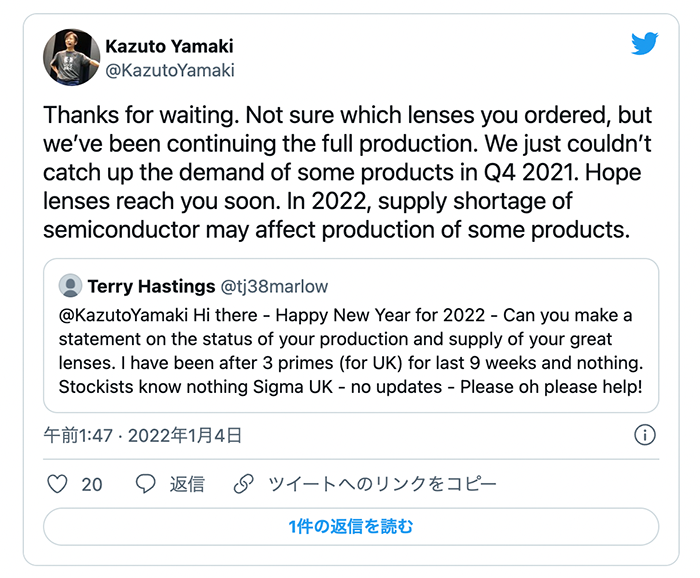Screen dimensions: 700x578
Task: Click the @KazutoYamaki mention in quoted tweet
Action: click(123, 316)
